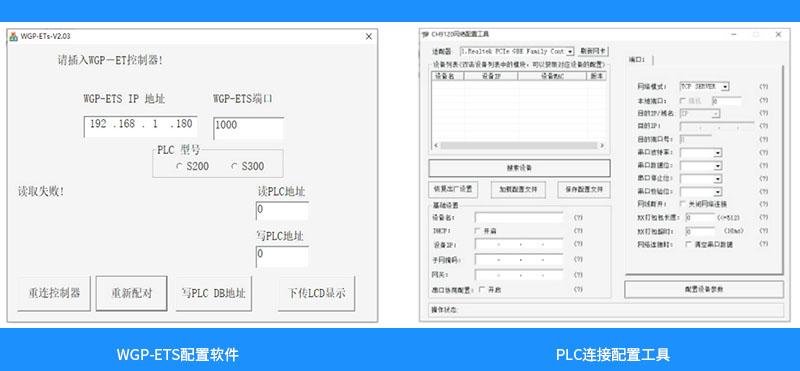Select the S200 PLC model radio button

(x=179, y=166)
